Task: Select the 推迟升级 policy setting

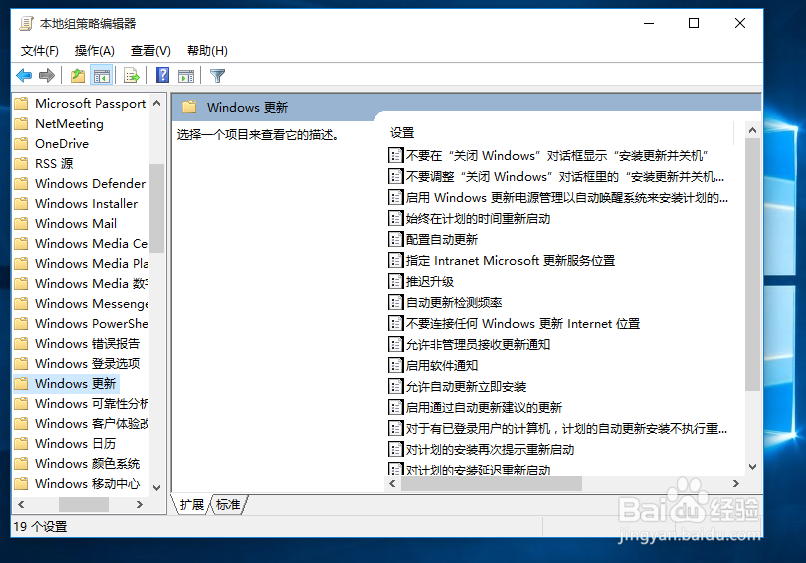Action: pyautogui.click(x=430, y=282)
